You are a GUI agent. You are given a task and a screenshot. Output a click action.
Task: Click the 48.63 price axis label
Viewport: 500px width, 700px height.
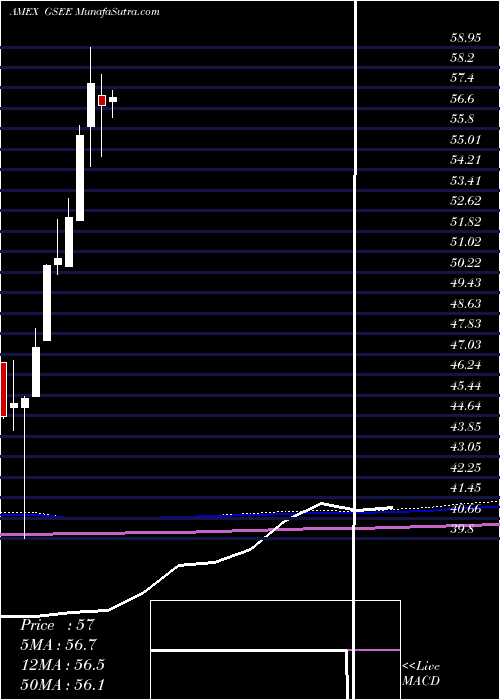point(465,304)
